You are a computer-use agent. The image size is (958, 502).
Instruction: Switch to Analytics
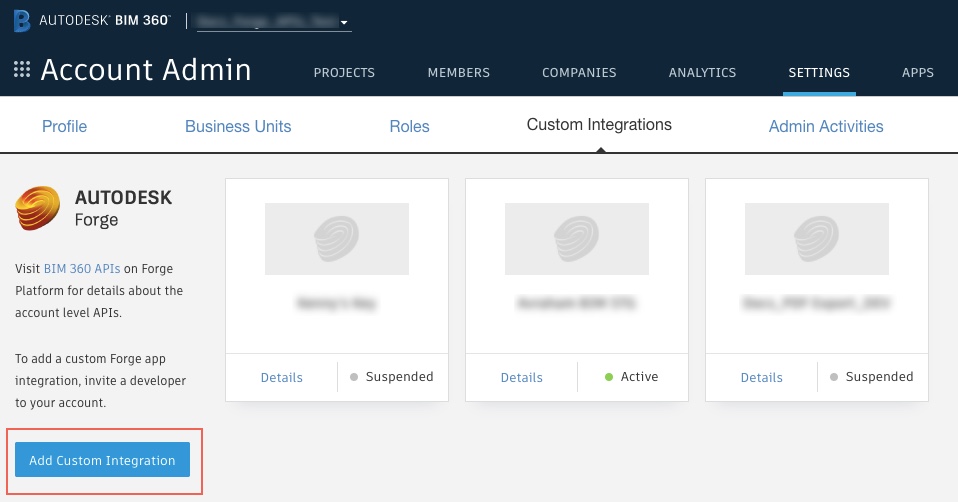[702, 73]
